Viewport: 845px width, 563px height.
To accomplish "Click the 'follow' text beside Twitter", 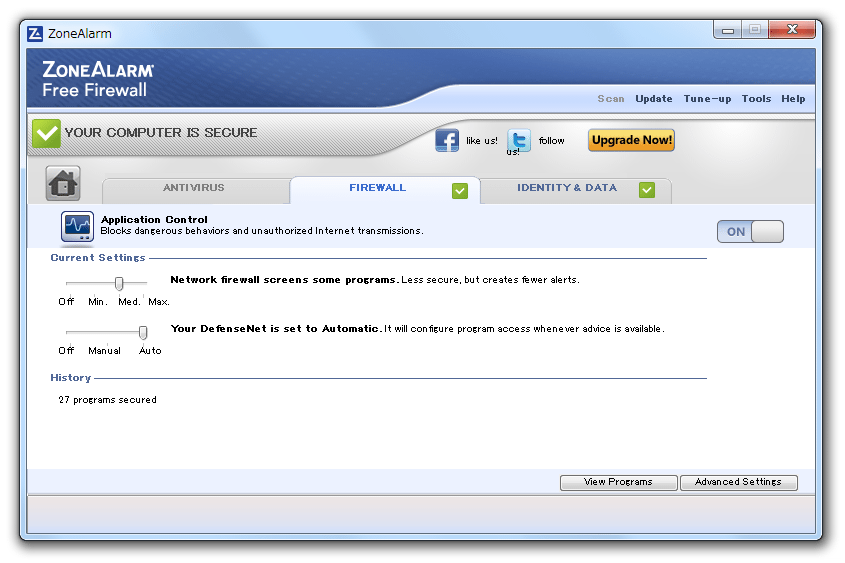I will pyautogui.click(x=551, y=141).
